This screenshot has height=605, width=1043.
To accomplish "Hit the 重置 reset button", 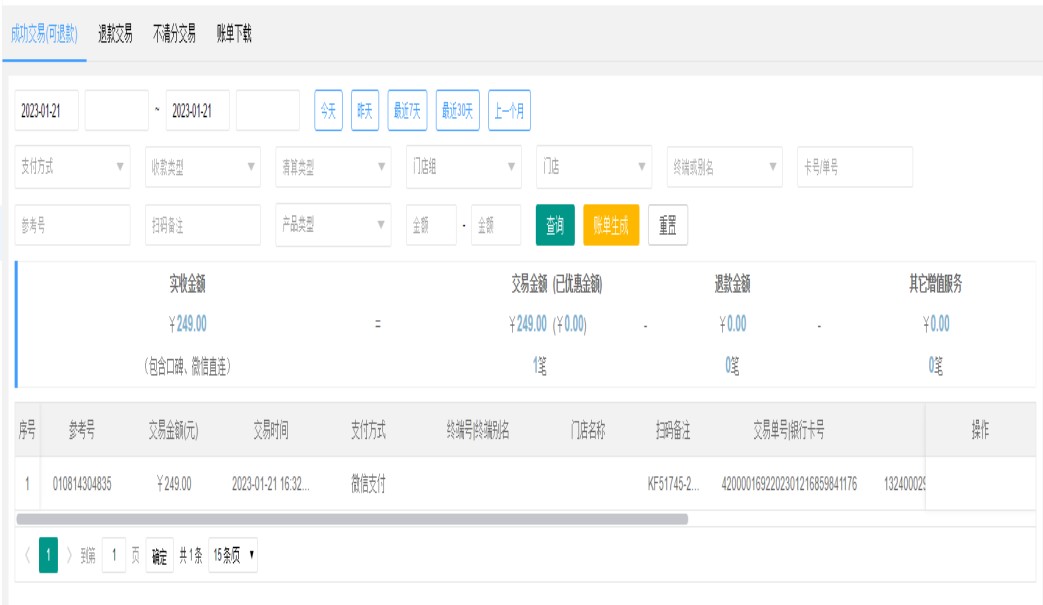I will point(667,226).
